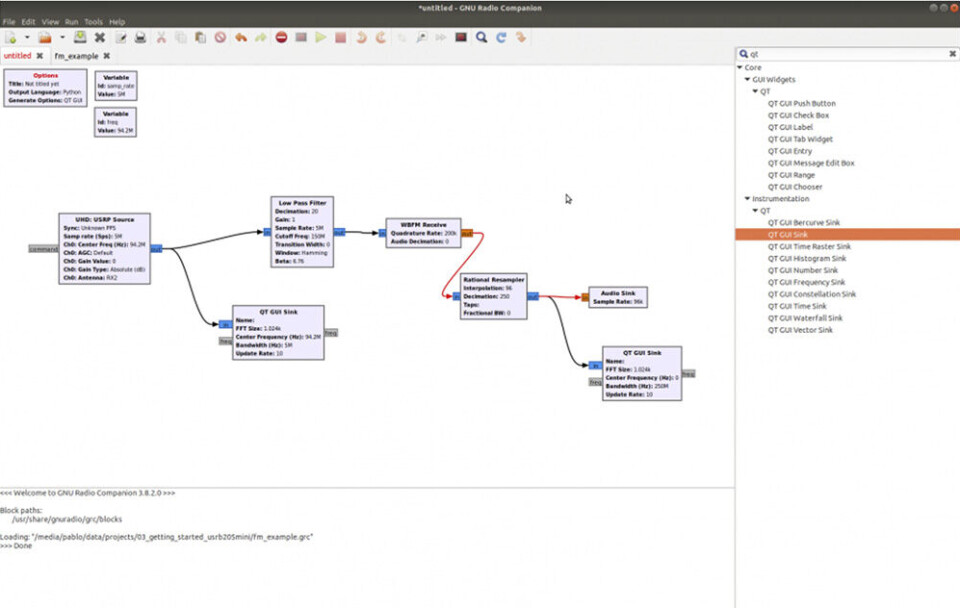Collapse the Core category in block tree
960x608 pixels.
pyautogui.click(x=740, y=67)
